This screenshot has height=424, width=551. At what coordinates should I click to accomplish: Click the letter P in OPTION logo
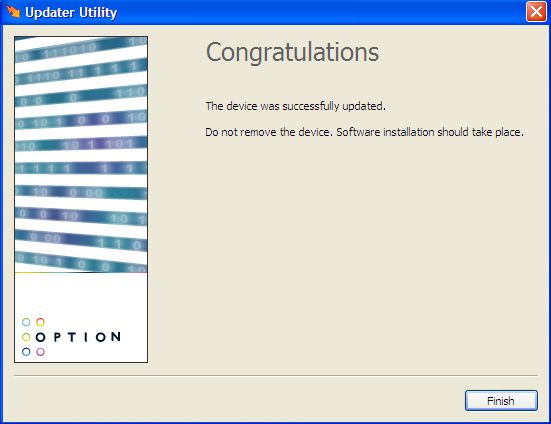[57, 337]
